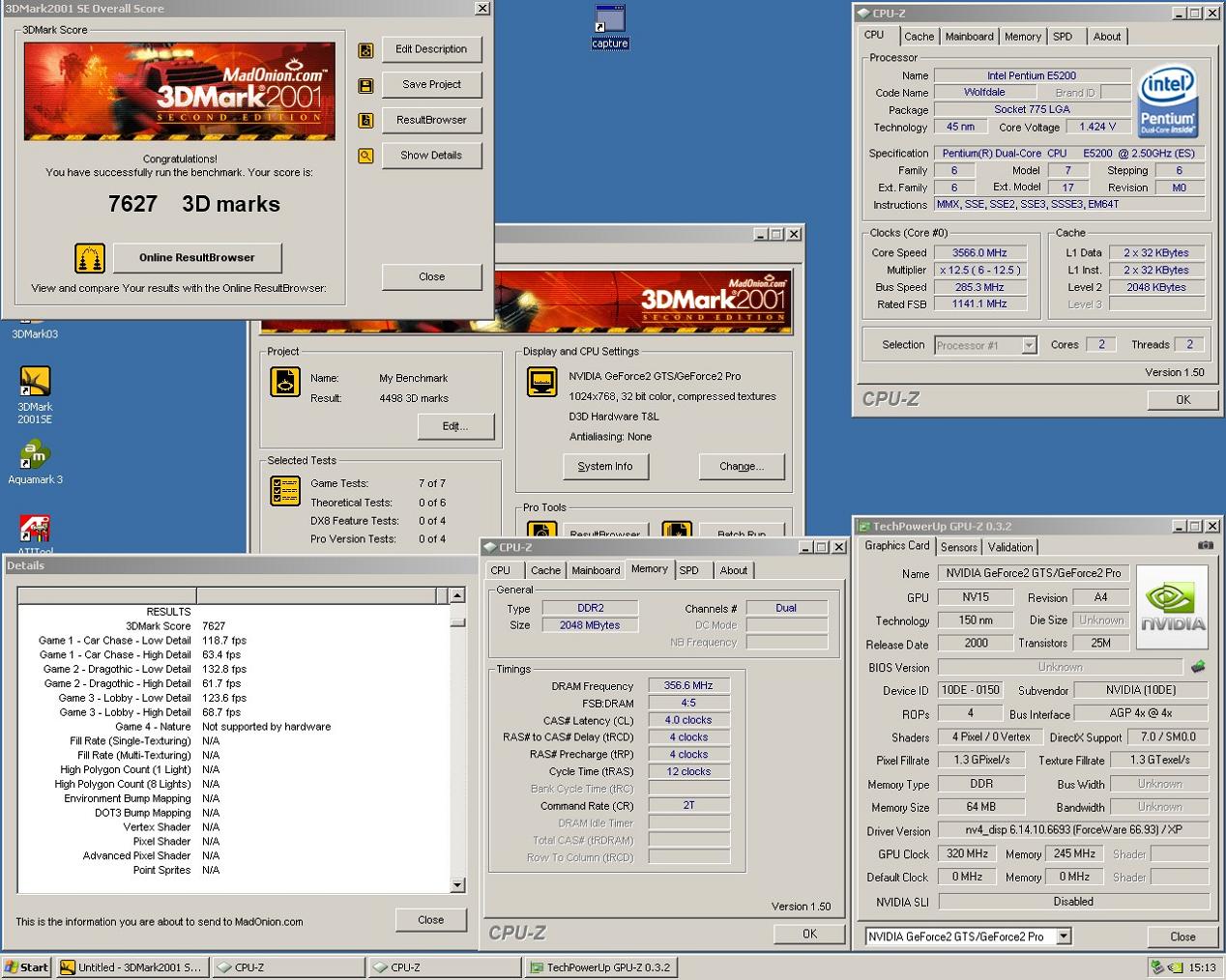Click the Intel Pentium logo in CPU-Z

coord(1168,101)
